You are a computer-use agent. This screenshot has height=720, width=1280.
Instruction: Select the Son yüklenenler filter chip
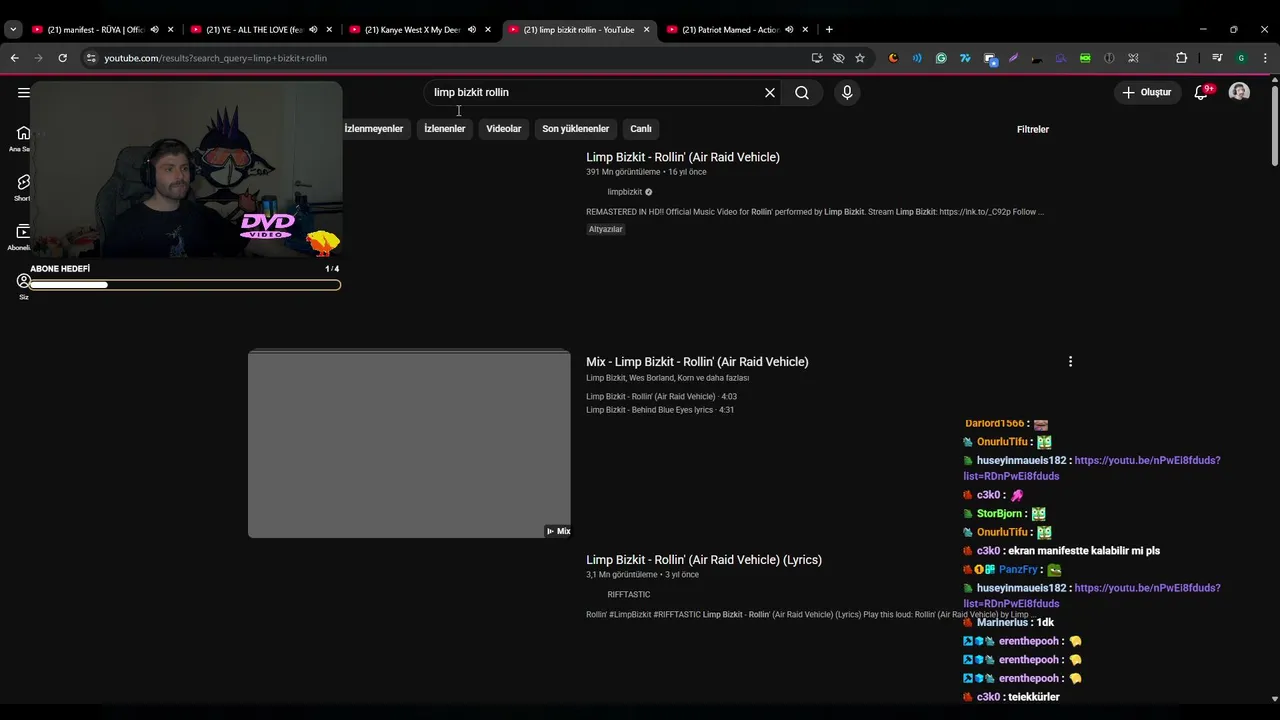575,128
